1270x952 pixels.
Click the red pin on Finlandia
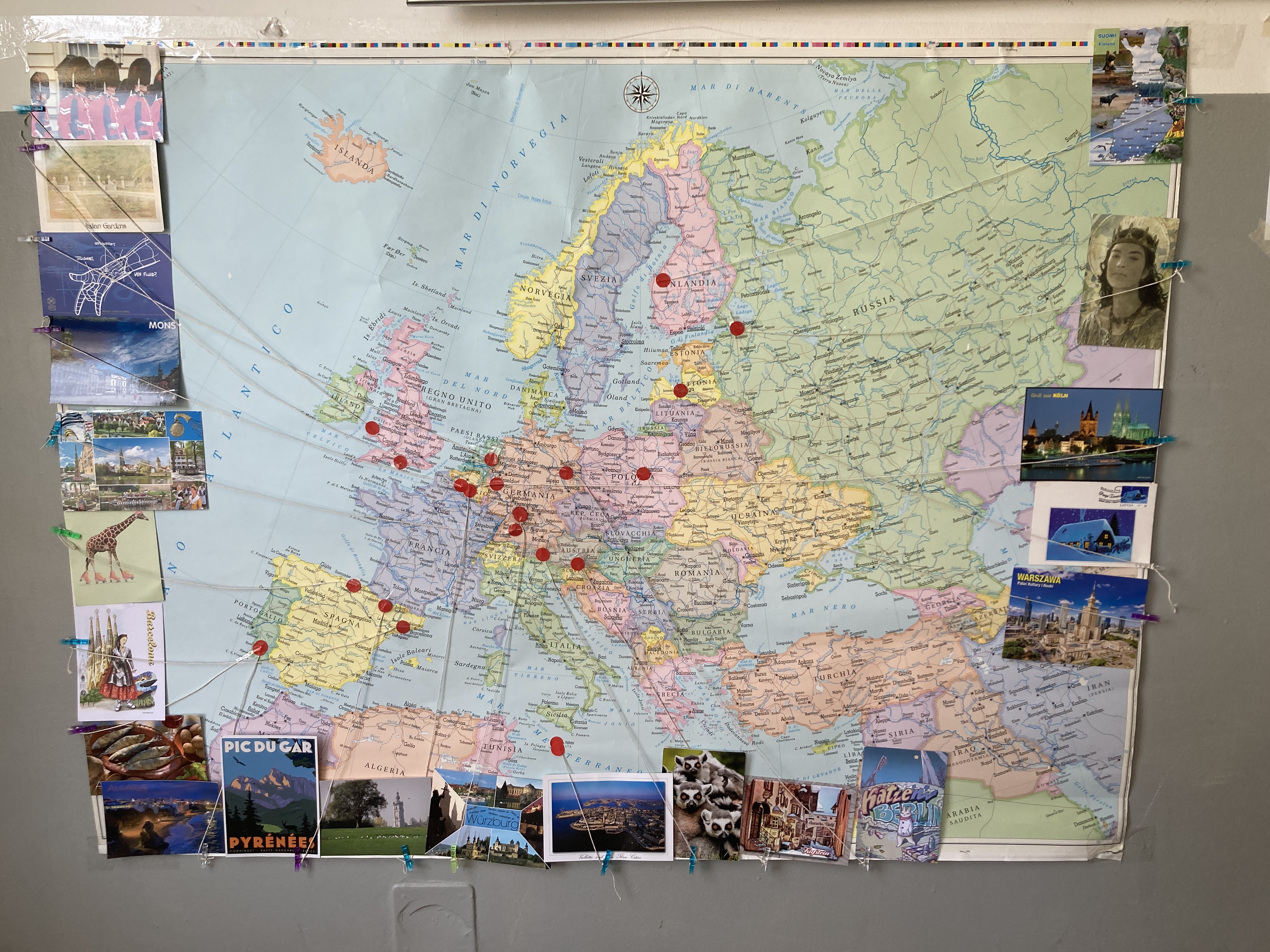point(663,280)
